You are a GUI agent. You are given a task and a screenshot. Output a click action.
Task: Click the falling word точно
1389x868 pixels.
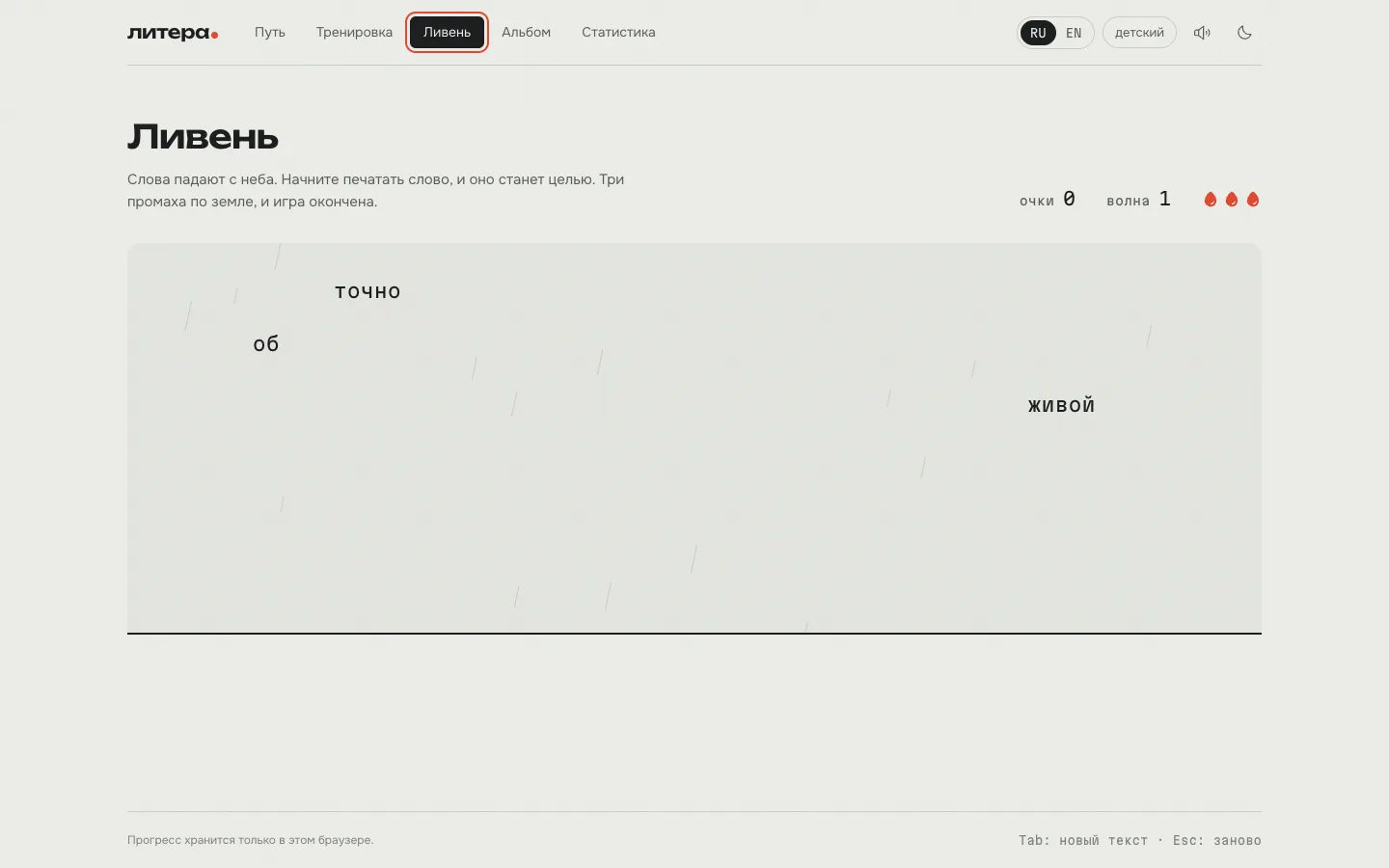(x=368, y=292)
